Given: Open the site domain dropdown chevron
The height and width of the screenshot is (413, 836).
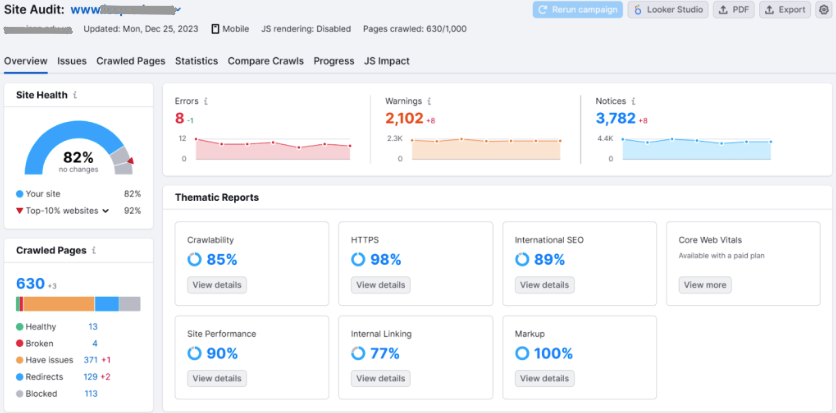Looking at the screenshot, I should click(178, 11).
